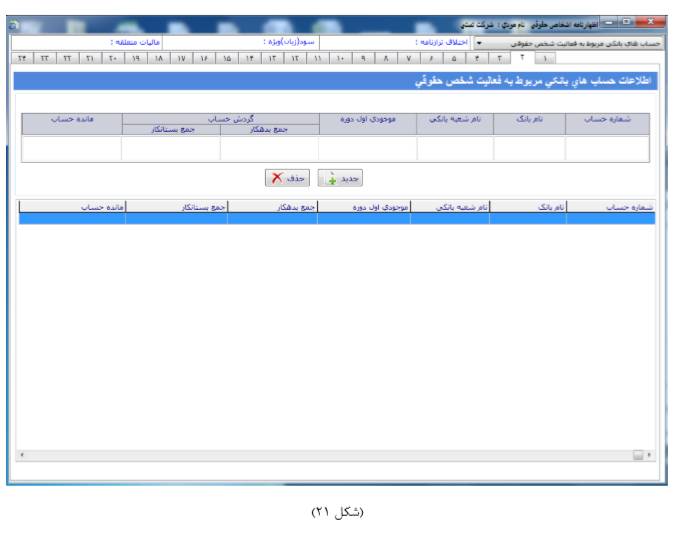Viewport: 677px width, 544px height.
Task: Click the red X Delete (حذف) button
Action: tap(288, 177)
